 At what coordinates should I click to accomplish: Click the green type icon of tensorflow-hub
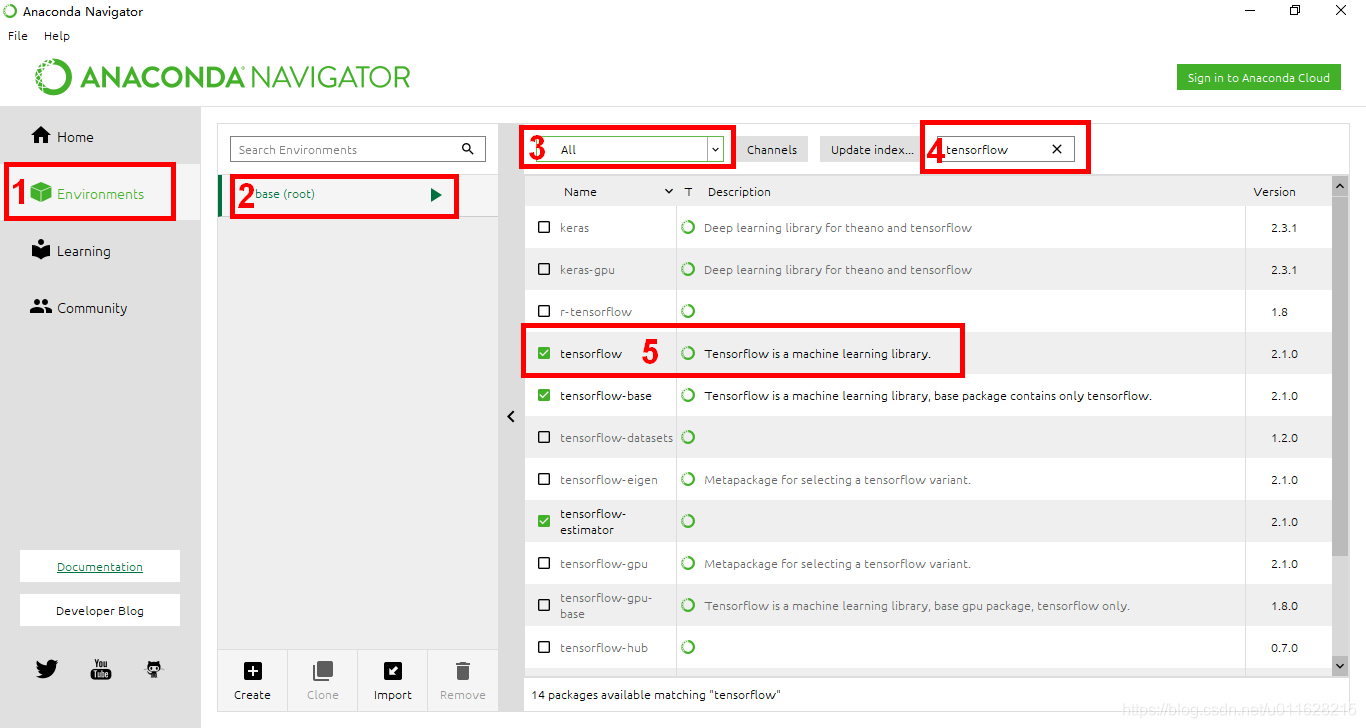pyautogui.click(x=688, y=647)
